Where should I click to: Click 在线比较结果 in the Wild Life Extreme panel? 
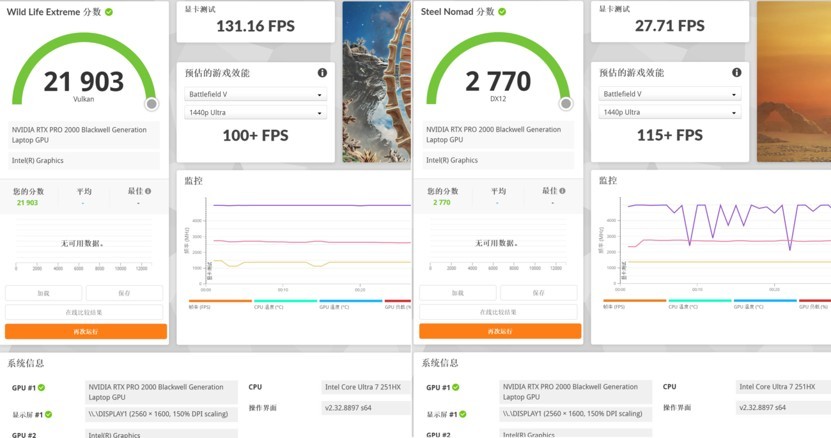[x=84, y=312]
